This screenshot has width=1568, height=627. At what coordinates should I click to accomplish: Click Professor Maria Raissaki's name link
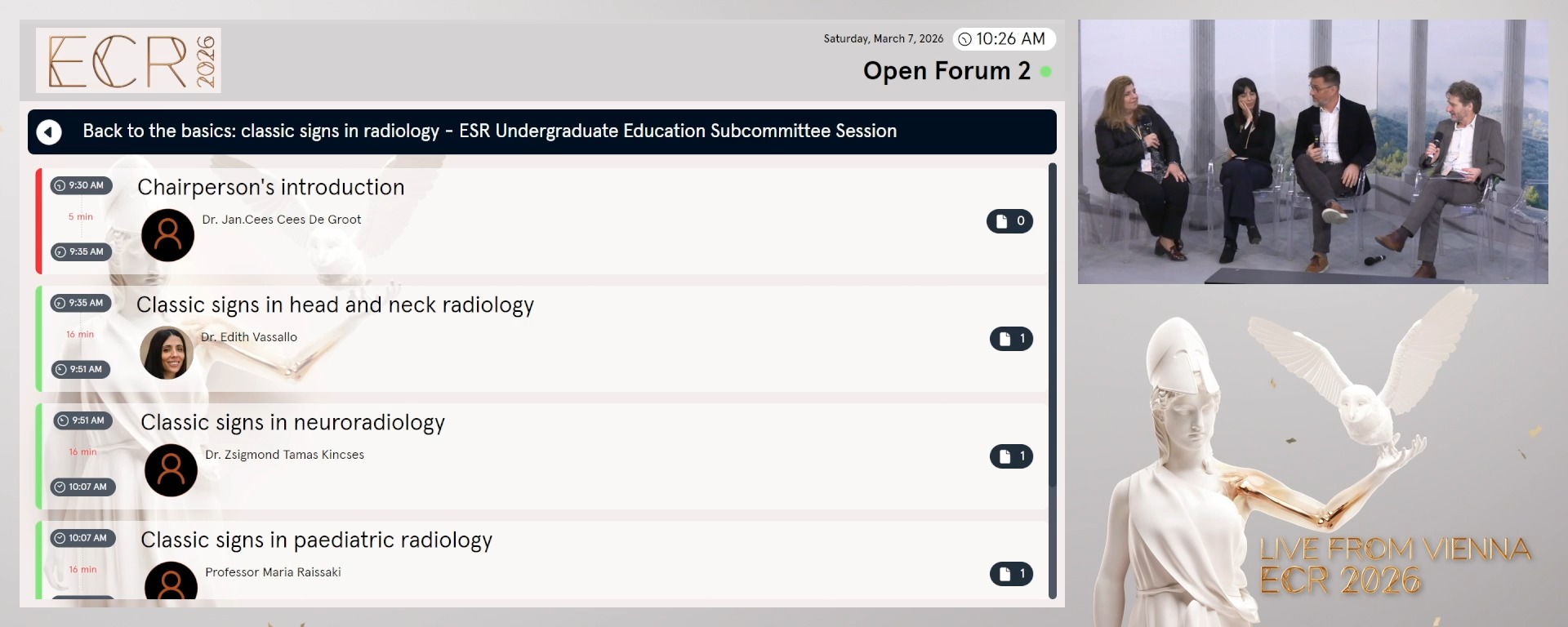[273, 572]
